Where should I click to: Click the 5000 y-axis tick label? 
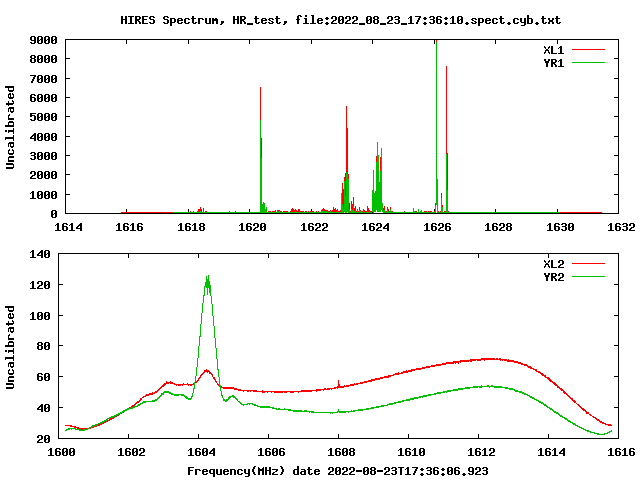tap(43, 117)
